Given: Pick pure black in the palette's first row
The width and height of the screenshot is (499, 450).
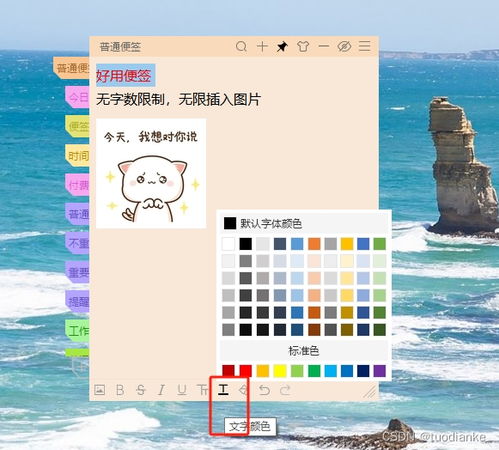Looking at the screenshot, I should pyautogui.click(x=245, y=244).
